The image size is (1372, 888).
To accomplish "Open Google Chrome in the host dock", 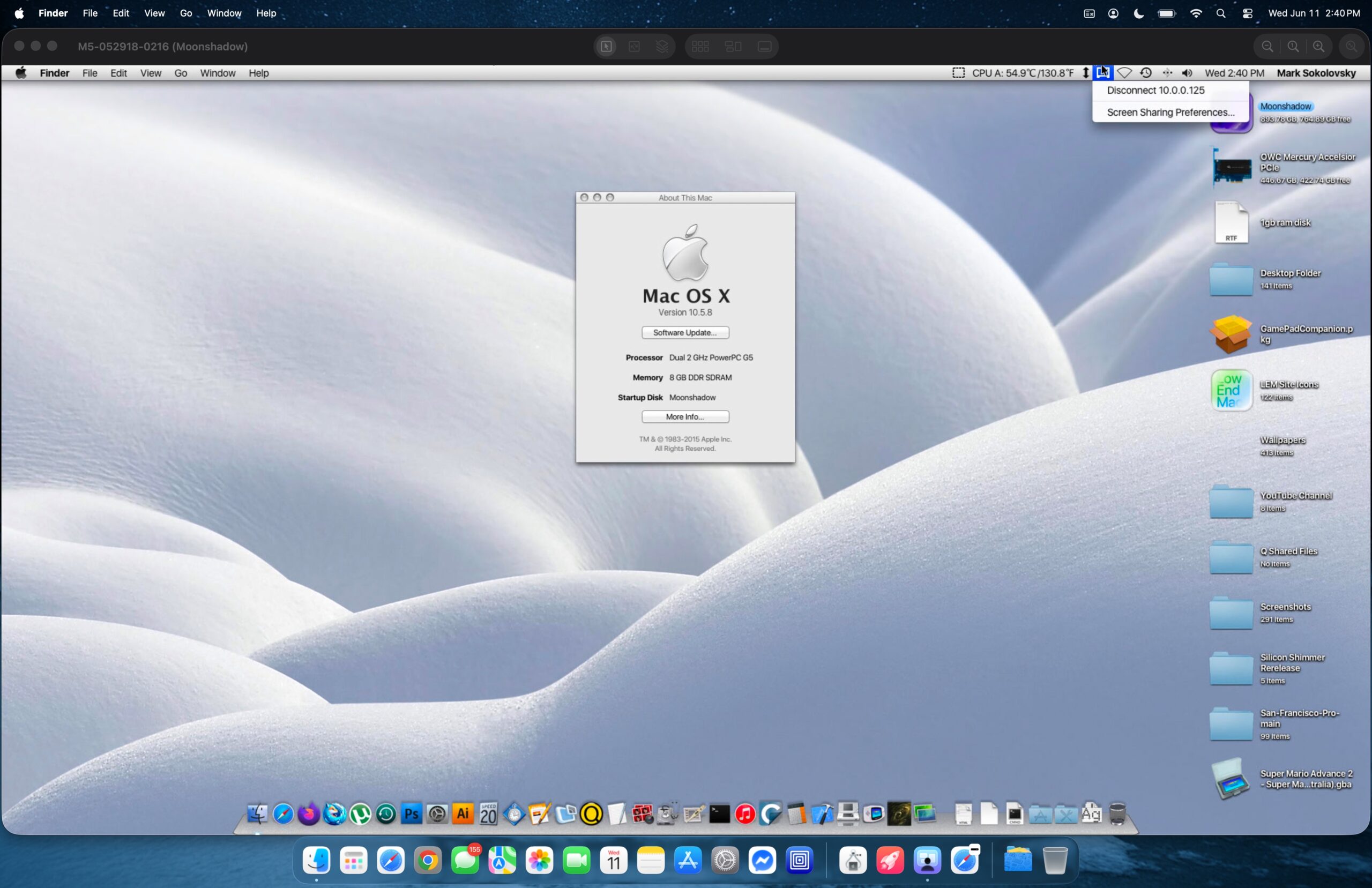I will [x=427, y=861].
